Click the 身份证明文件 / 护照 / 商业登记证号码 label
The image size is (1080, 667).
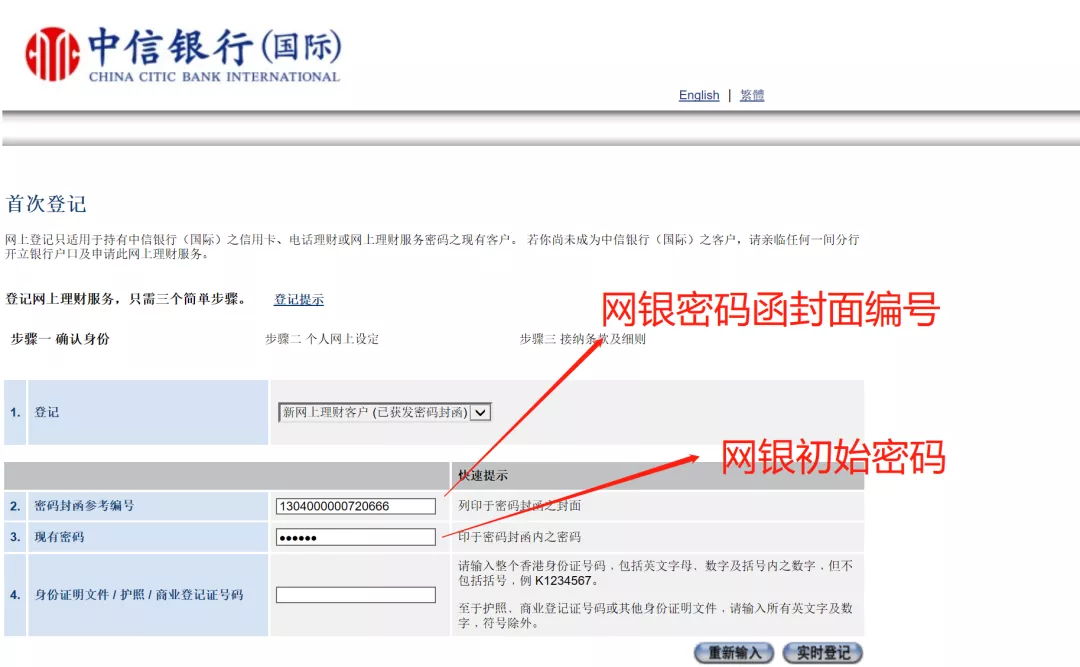tap(138, 595)
